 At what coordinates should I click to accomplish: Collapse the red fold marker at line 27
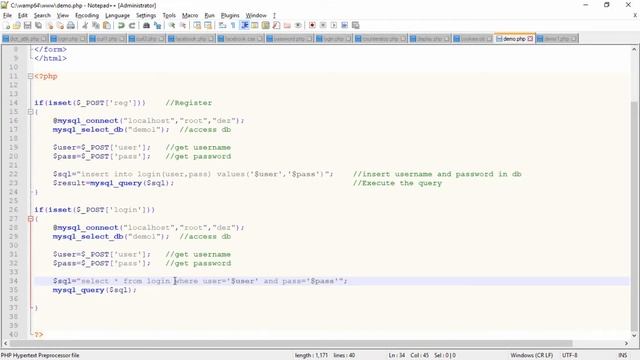click(30, 219)
